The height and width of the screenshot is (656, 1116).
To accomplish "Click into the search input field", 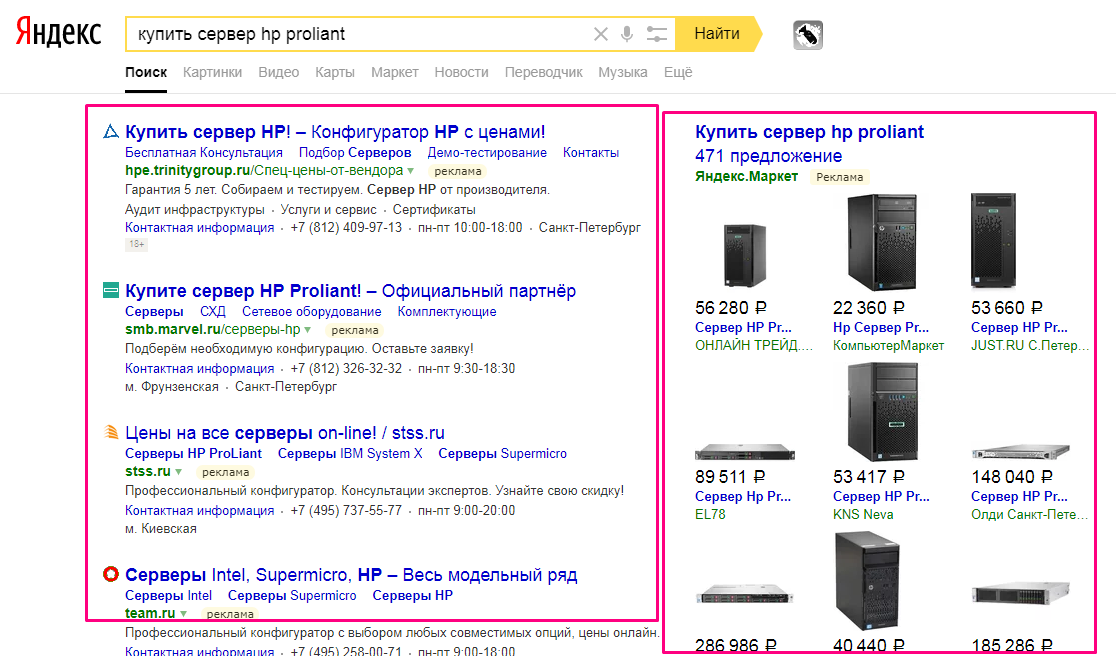I will coord(360,34).
